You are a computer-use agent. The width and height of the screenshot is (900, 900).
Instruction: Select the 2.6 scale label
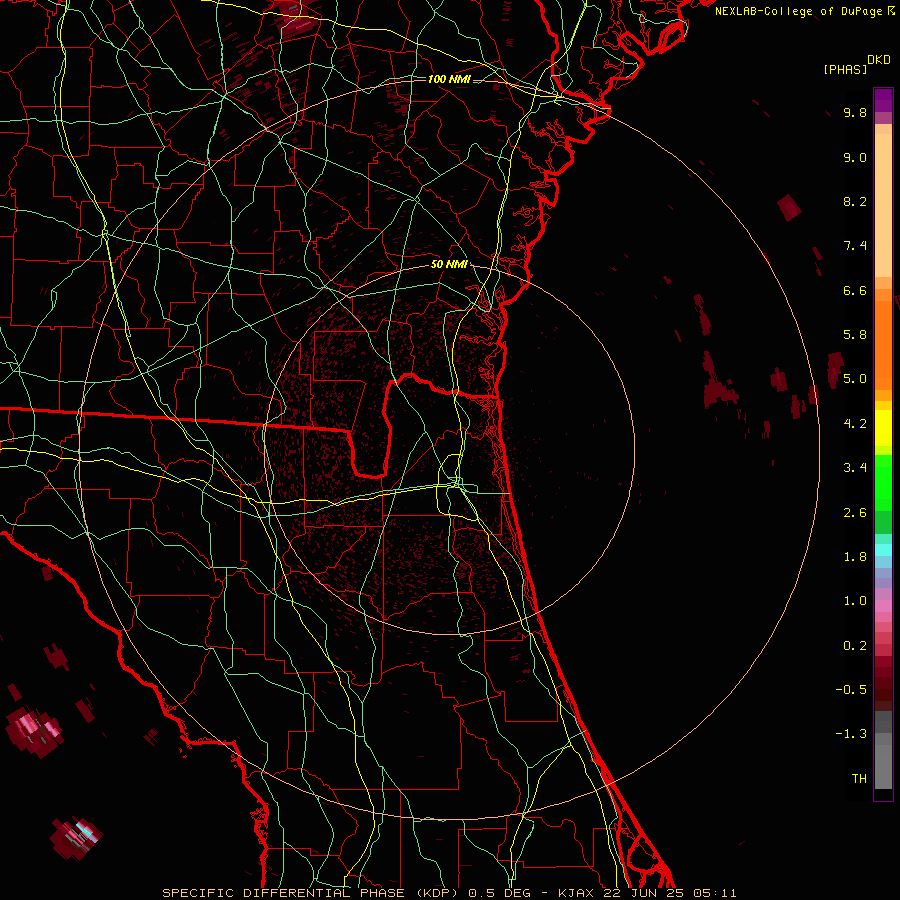pyautogui.click(x=855, y=513)
